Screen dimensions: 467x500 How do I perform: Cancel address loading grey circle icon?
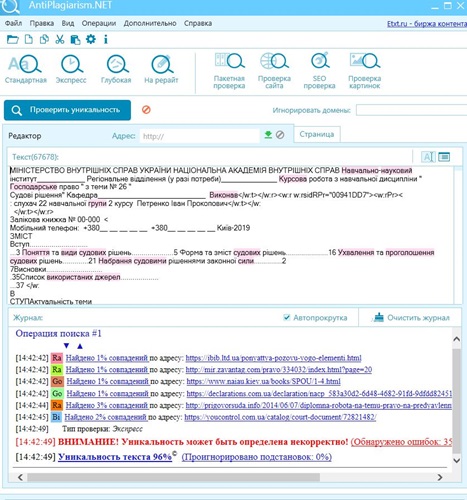[280, 135]
